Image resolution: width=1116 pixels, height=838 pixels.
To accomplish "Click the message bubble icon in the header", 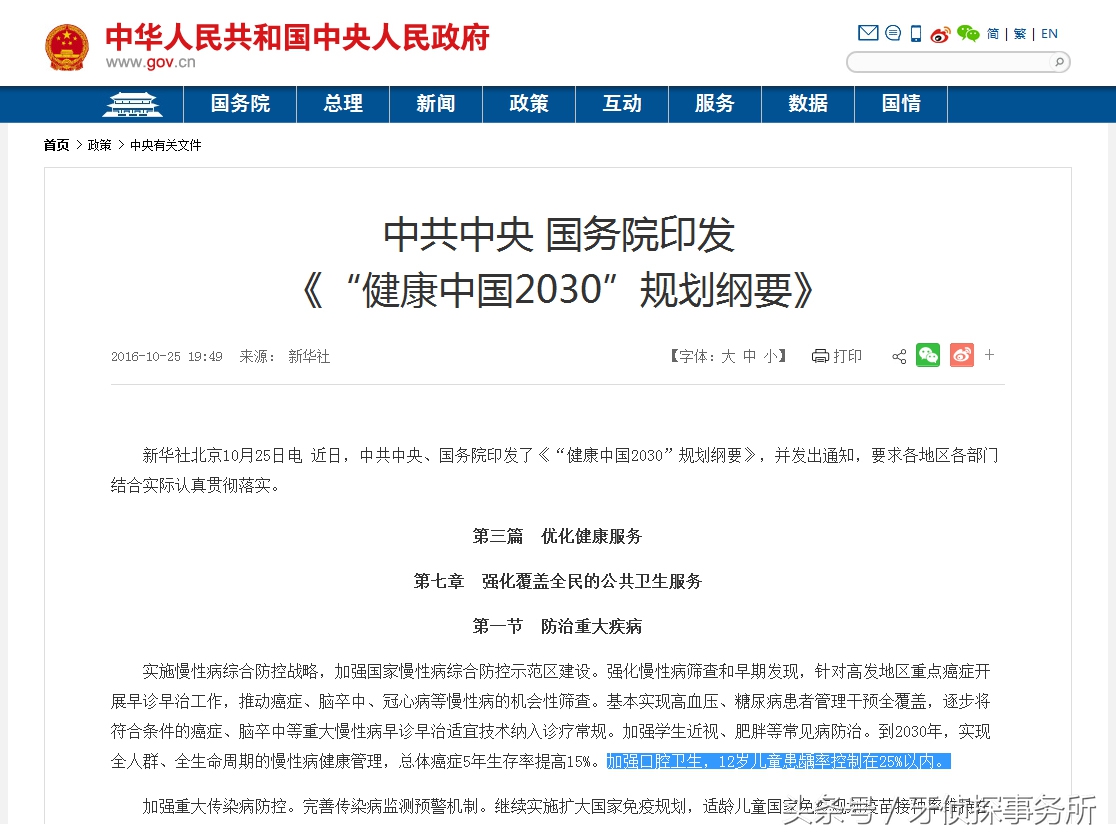I will 893,33.
